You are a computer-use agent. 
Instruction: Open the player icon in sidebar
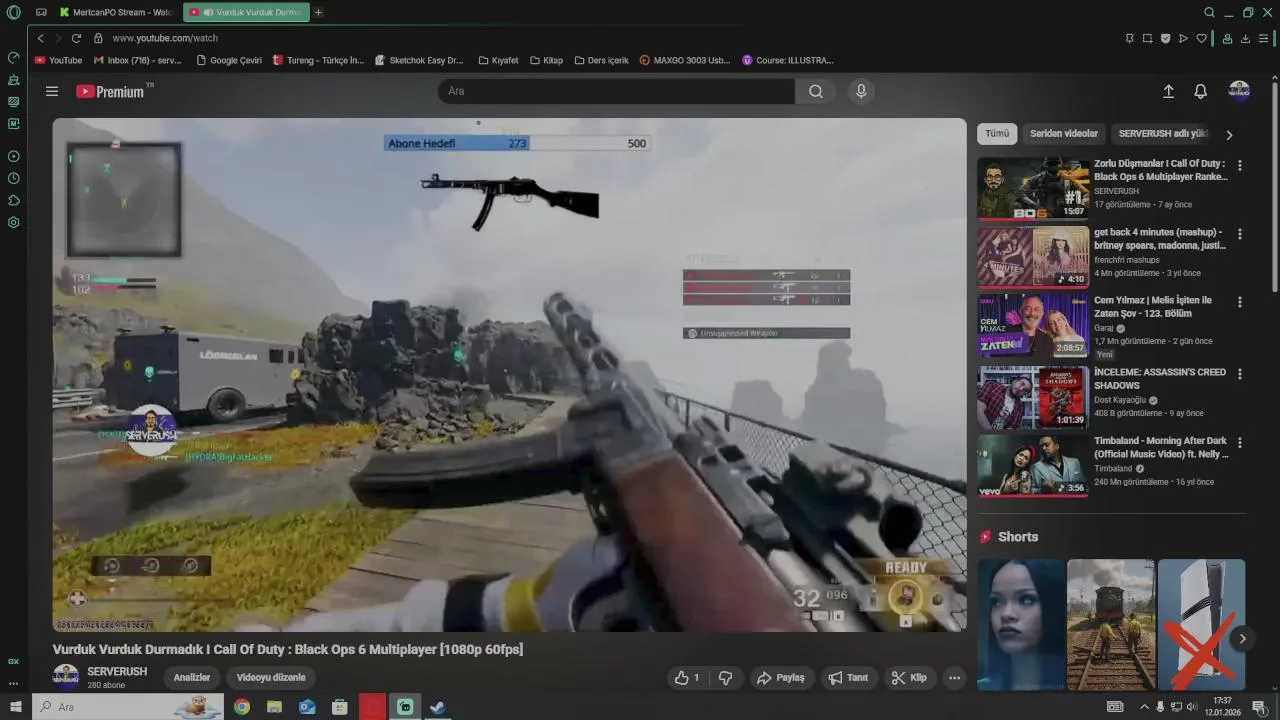click(x=13, y=156)
